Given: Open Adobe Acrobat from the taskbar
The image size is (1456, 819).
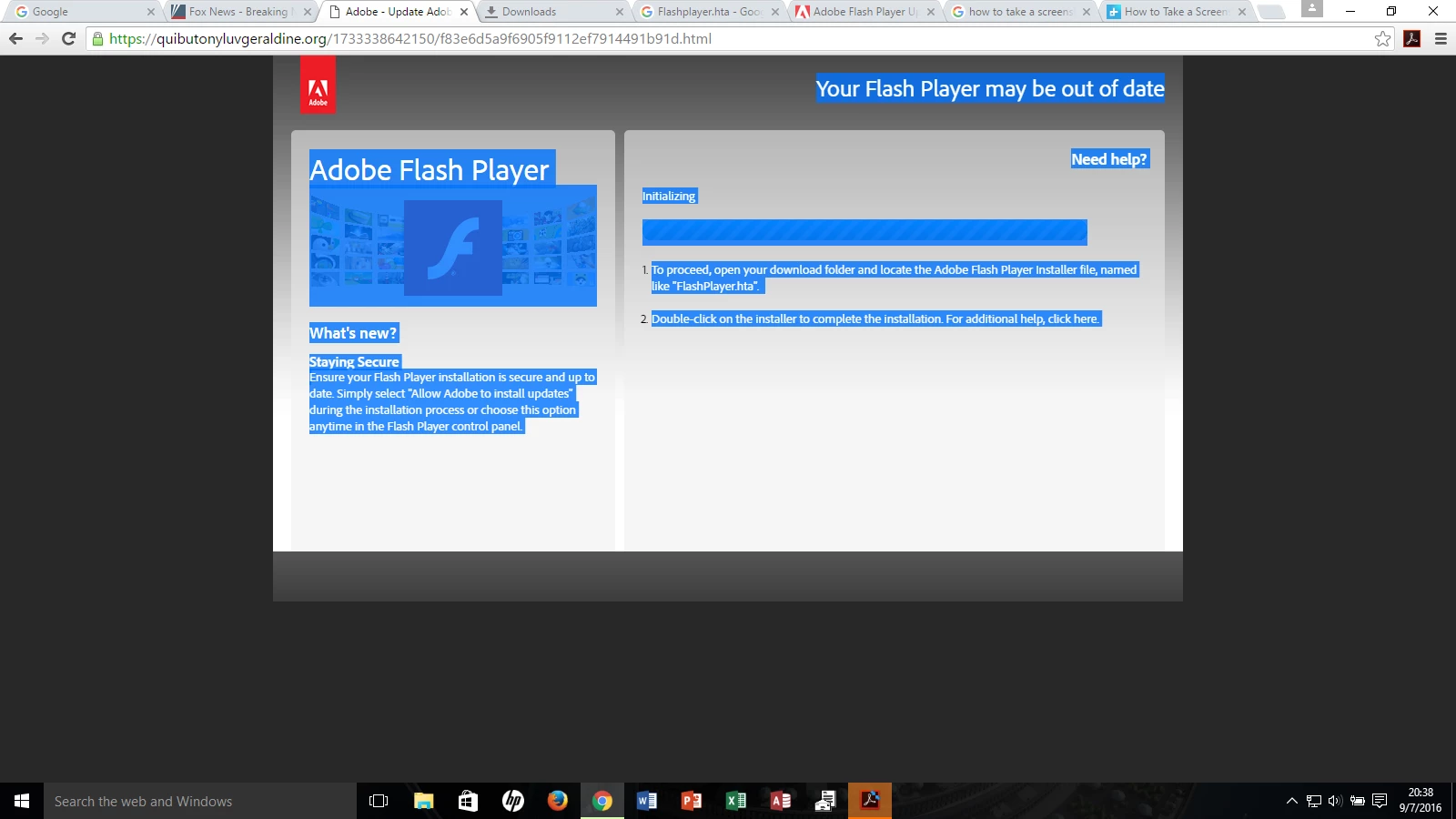Looking at the screenshot, I should pos(870,801).
